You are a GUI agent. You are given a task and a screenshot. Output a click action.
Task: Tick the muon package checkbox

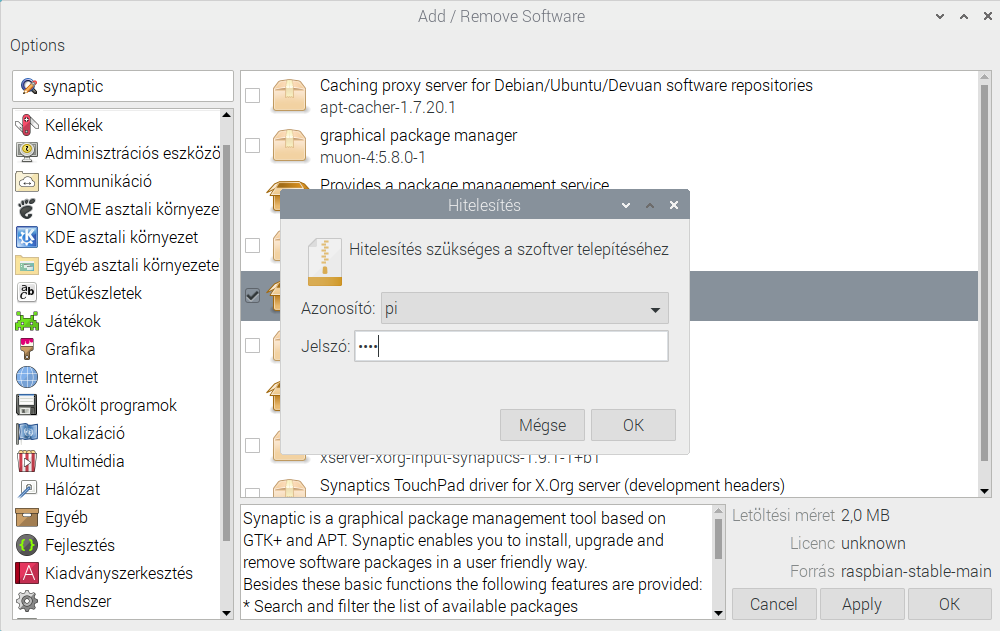click(x=253, y=145)
